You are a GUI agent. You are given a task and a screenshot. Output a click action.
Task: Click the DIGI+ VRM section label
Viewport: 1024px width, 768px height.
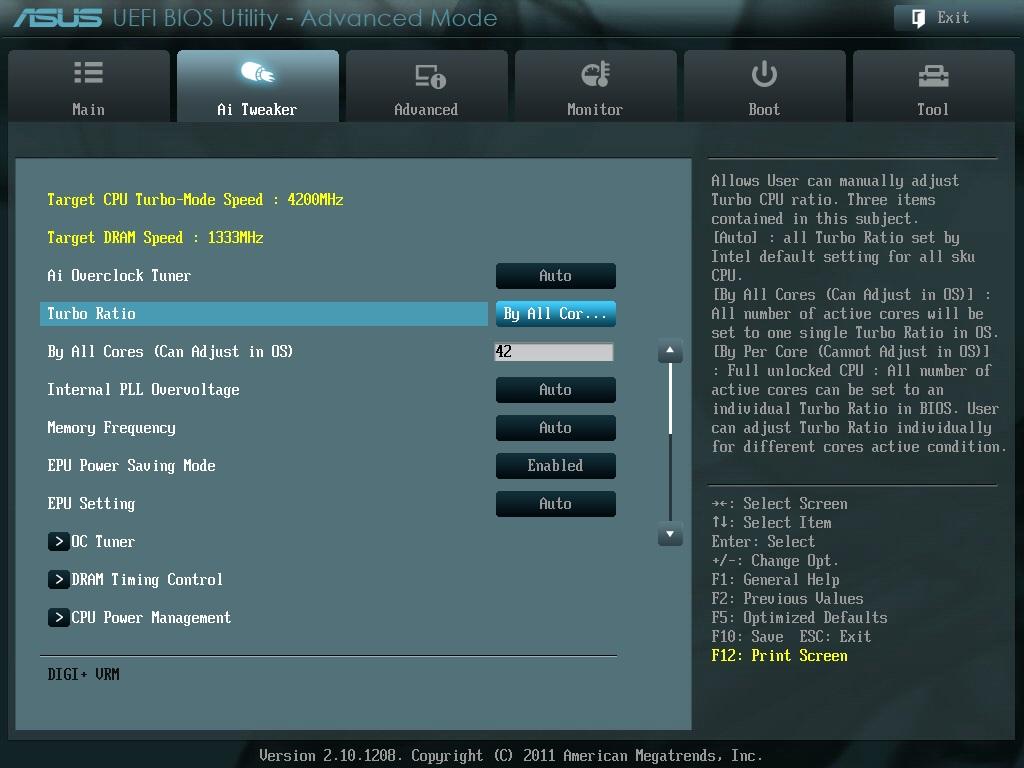tap(84, 674)
